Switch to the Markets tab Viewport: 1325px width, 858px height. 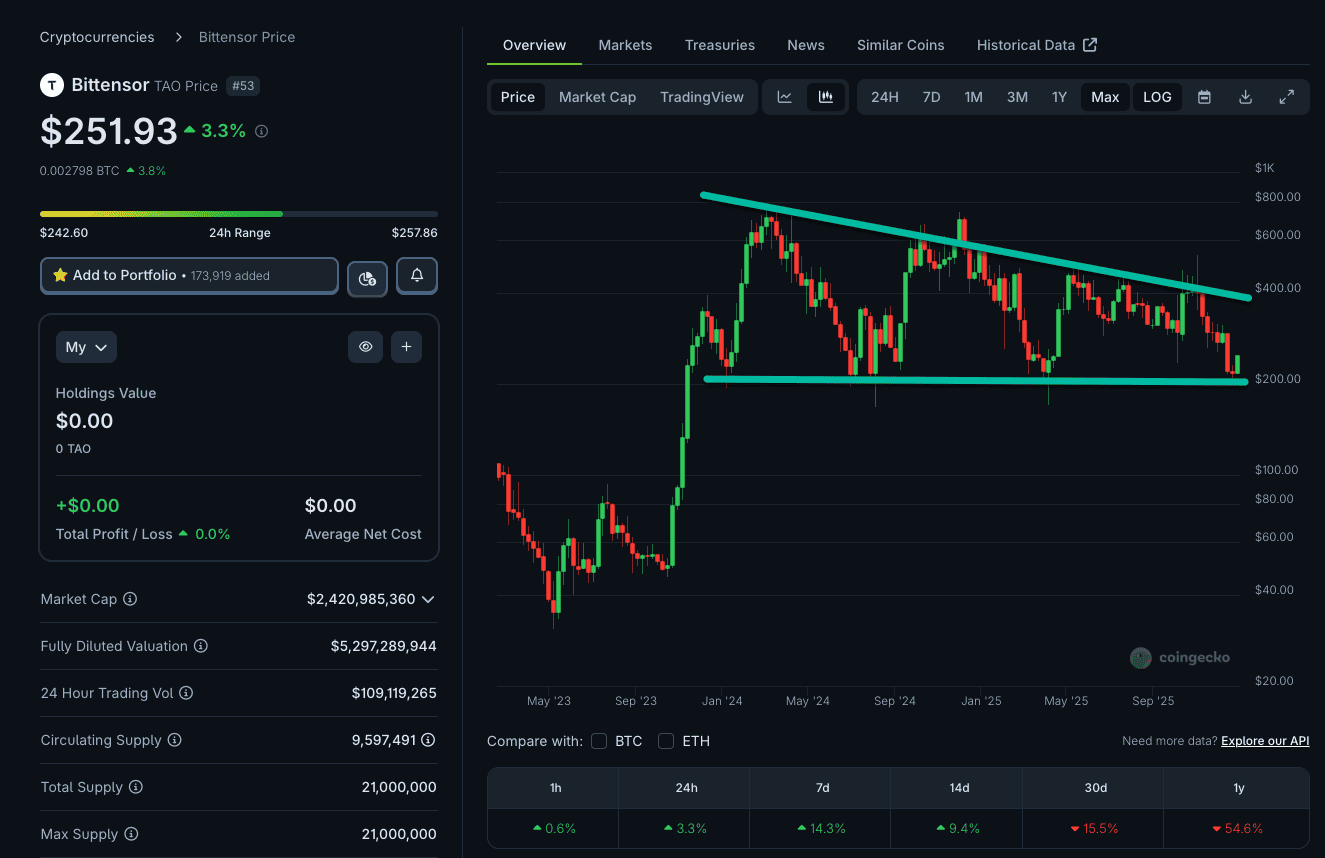point(625,45)
